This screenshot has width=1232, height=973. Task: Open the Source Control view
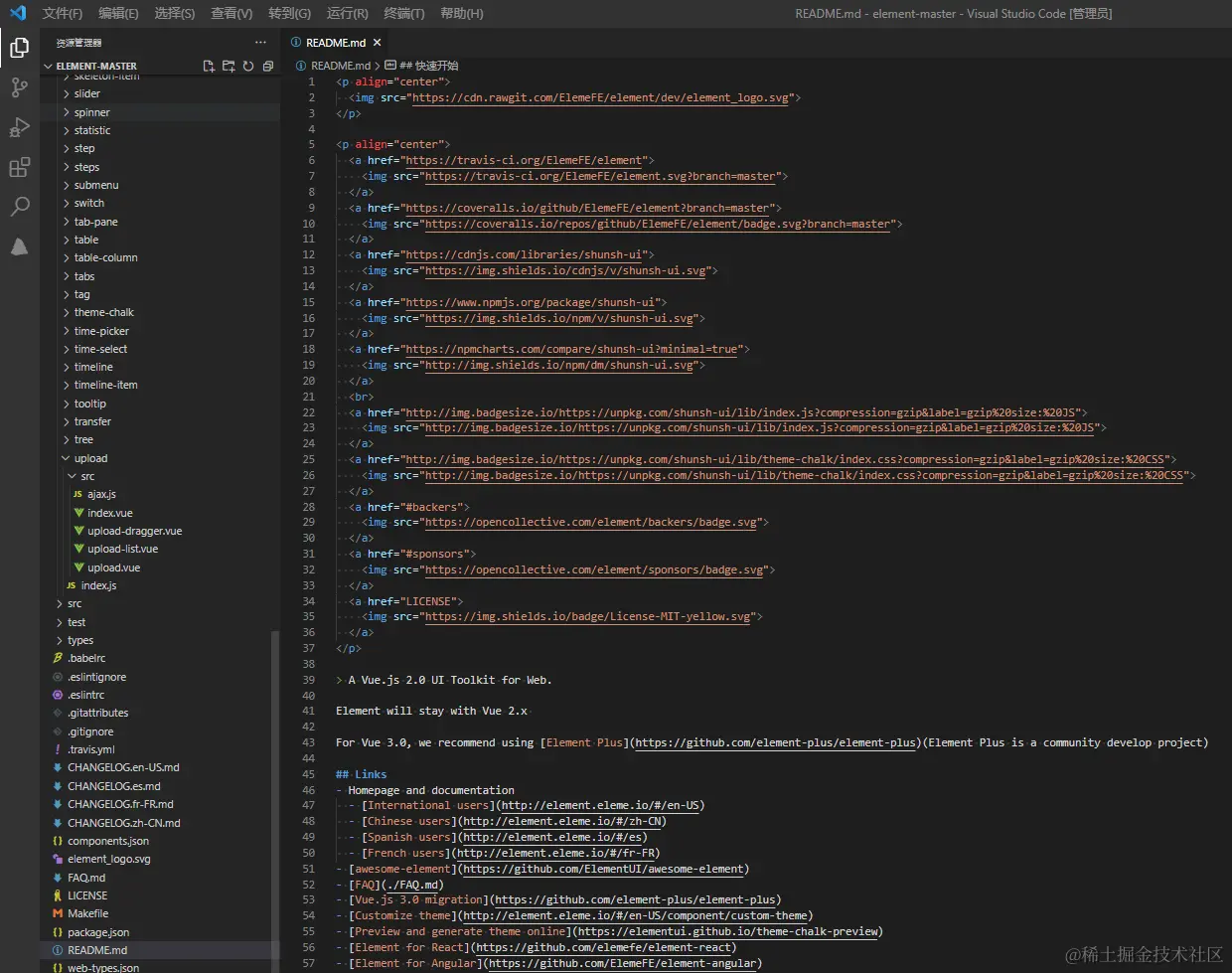pyautogui.click(x=19, y=87)
